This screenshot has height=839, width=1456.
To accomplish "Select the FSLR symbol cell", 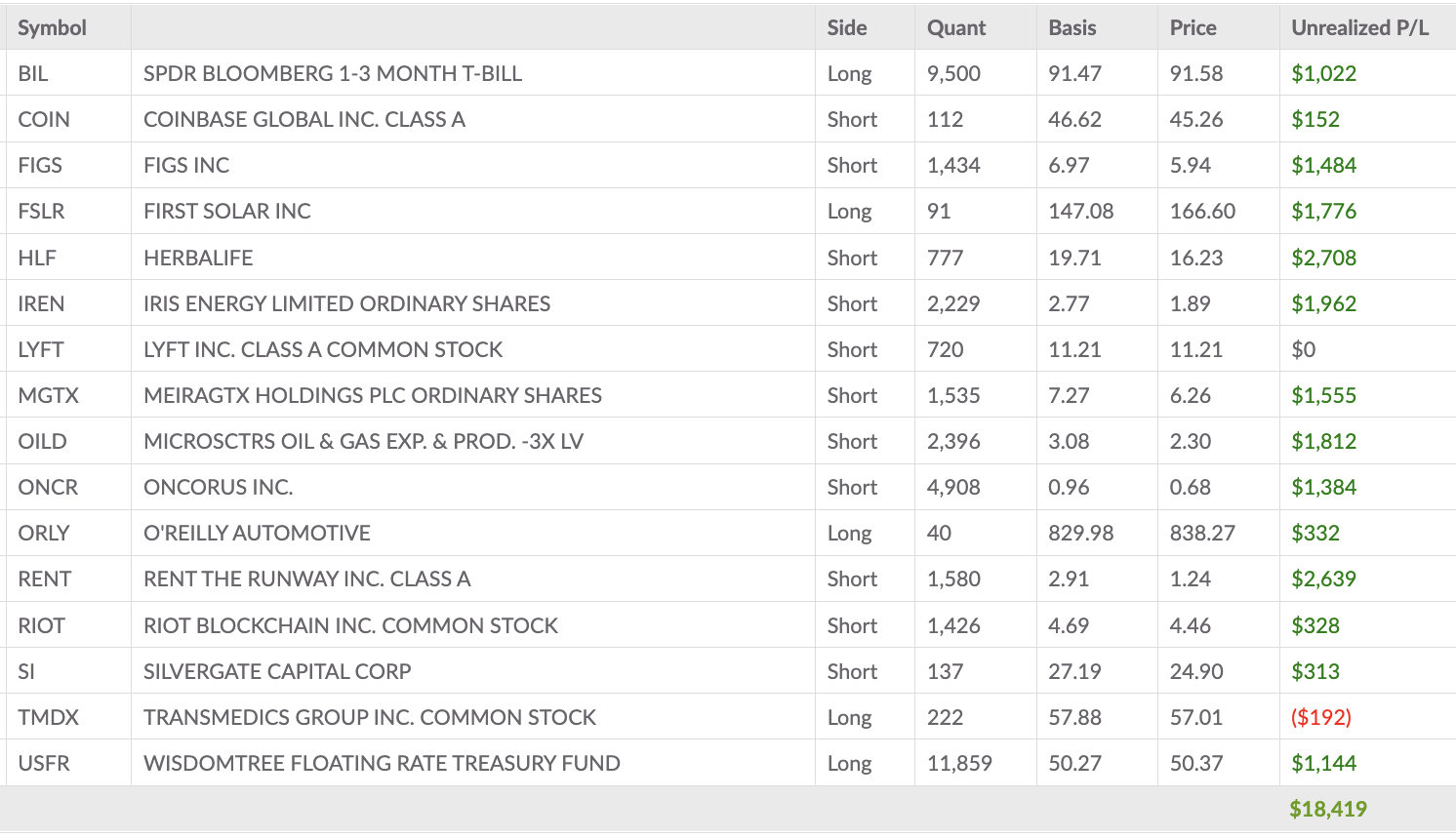I will (x=41, y=211).
